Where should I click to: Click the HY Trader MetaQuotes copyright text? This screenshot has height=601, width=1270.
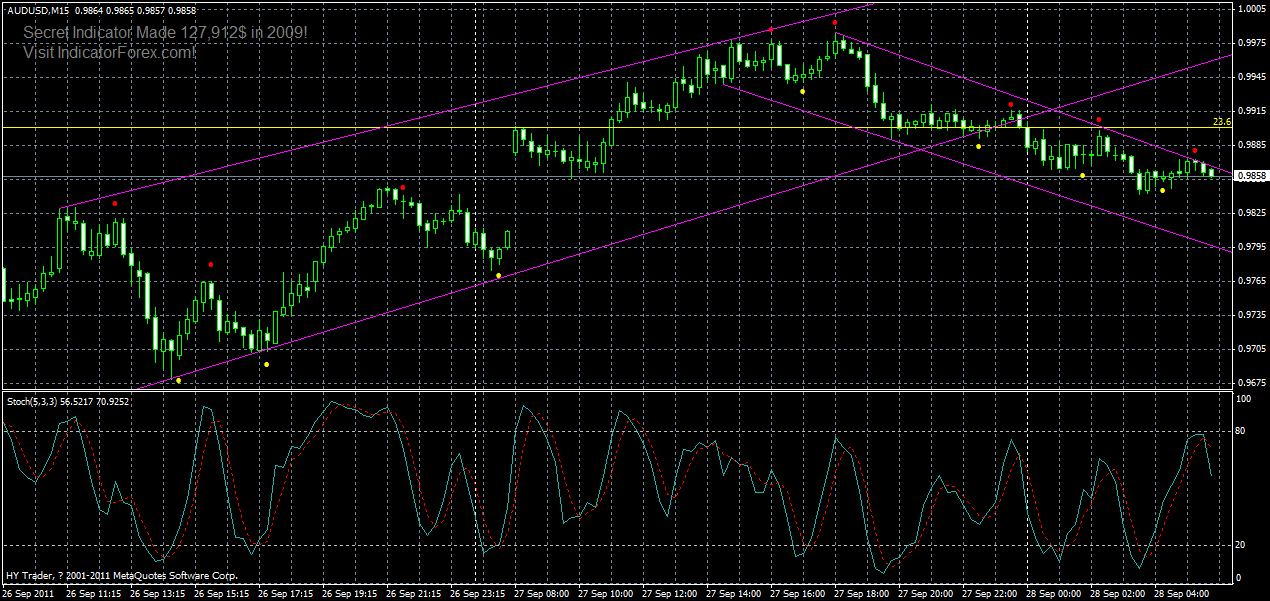120,575
